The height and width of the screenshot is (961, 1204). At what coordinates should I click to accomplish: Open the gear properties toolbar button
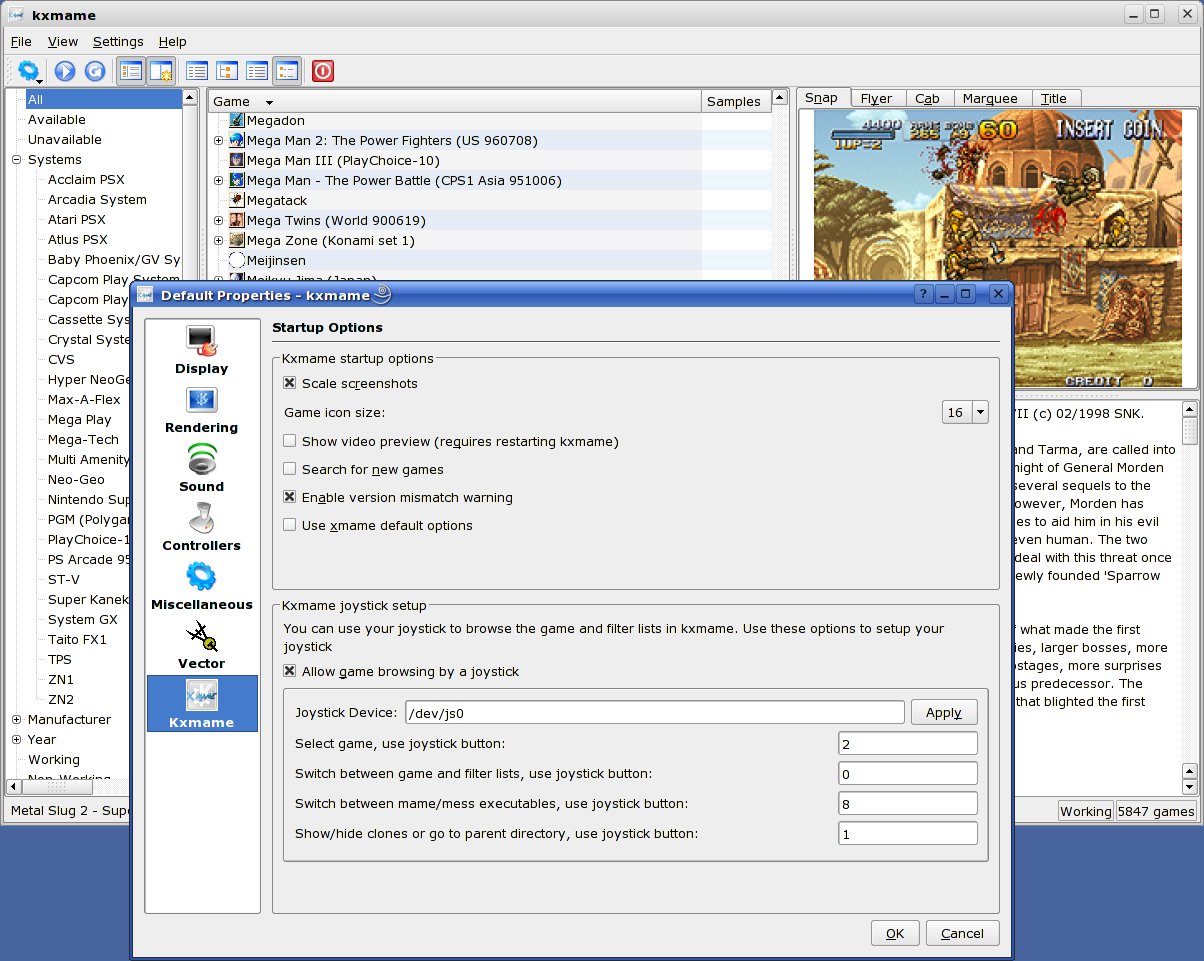[29, 71]
